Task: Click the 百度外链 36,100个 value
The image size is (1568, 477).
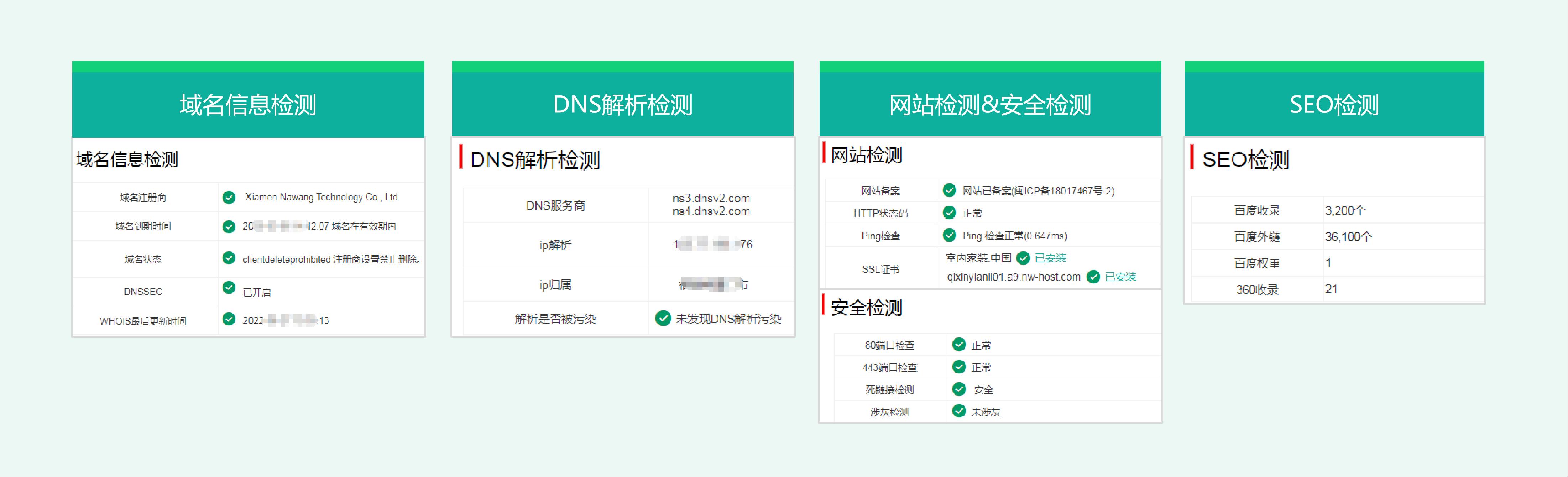Action: click(1348, 237)
